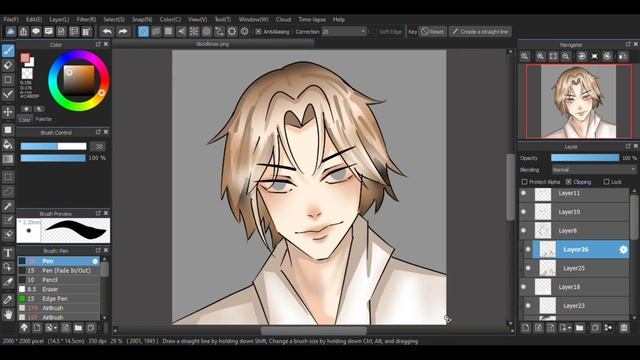Enable the circle snap icon

coord(207,31)
